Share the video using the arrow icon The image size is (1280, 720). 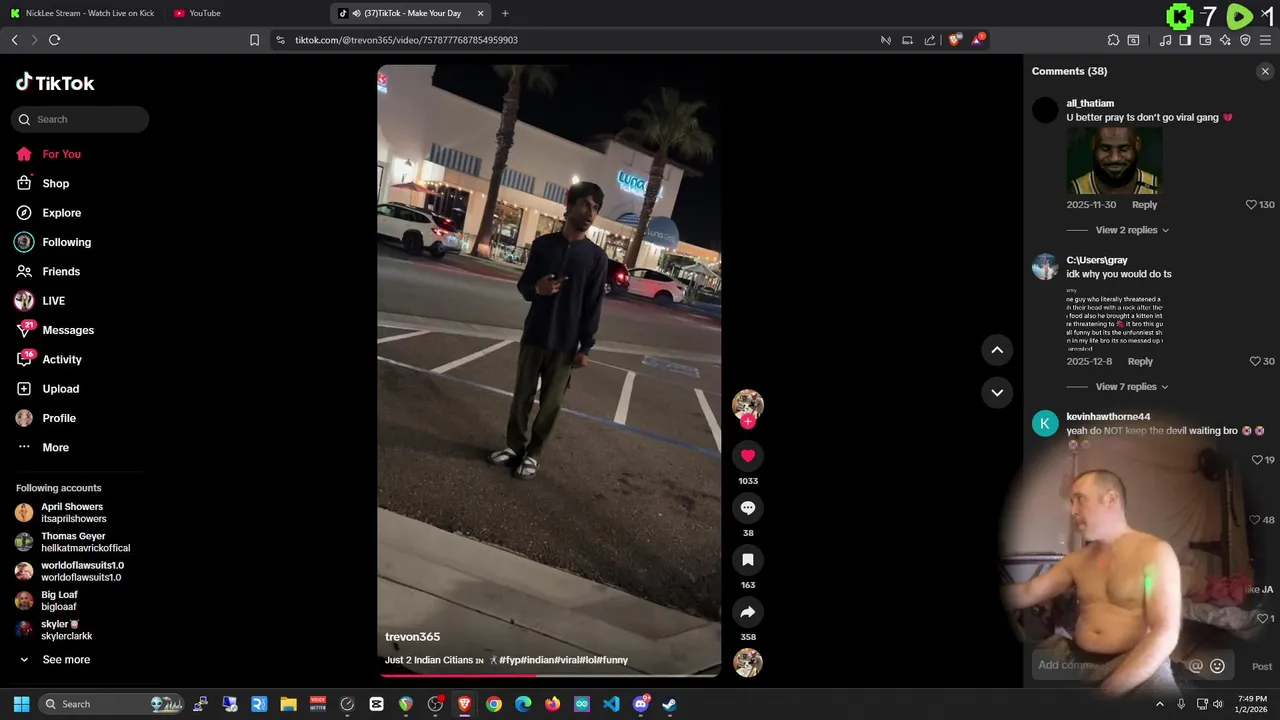pyautogui.click(x=747, y=612)
